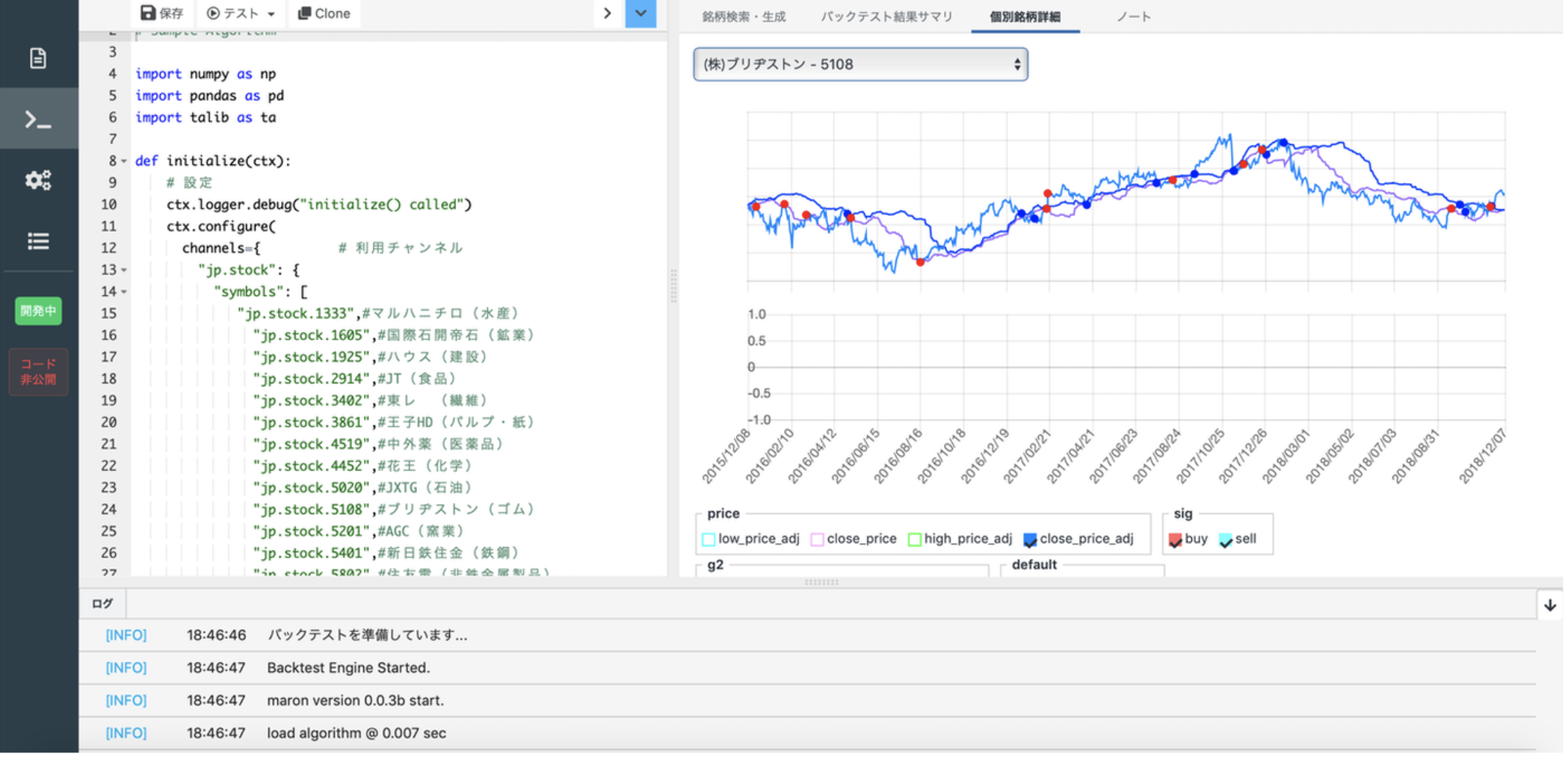Screen dimensions: 1568x760
Task: Open settings via the gears icon
Action: pyautogui.click(x=38, y=179)
